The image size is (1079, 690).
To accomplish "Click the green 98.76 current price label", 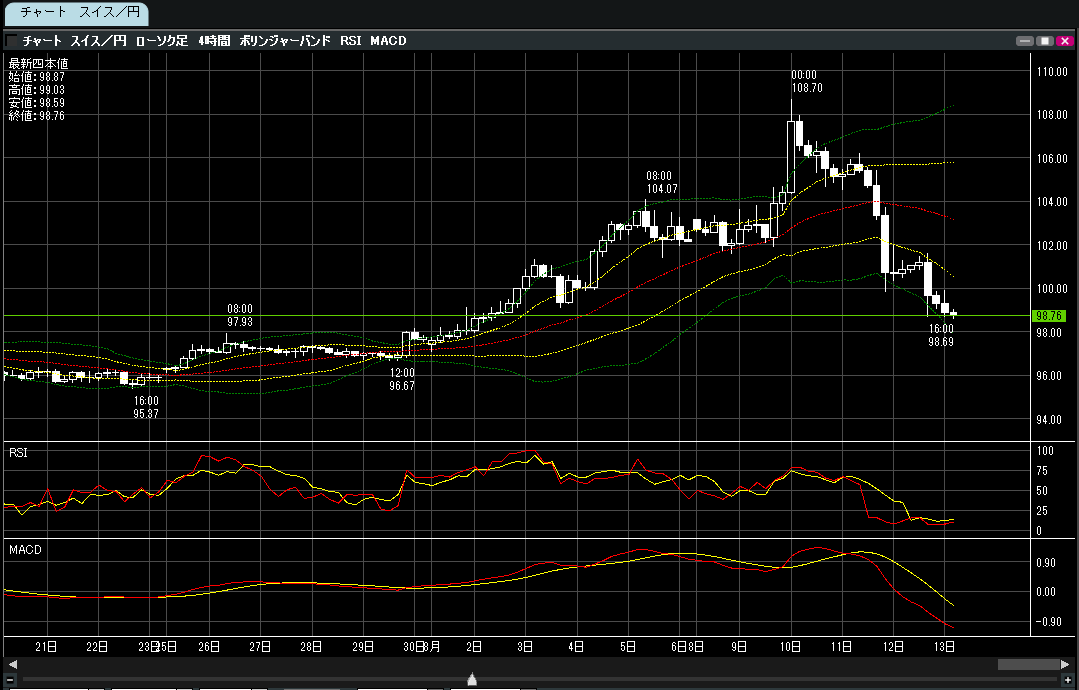I will (x=1050, y=316).
